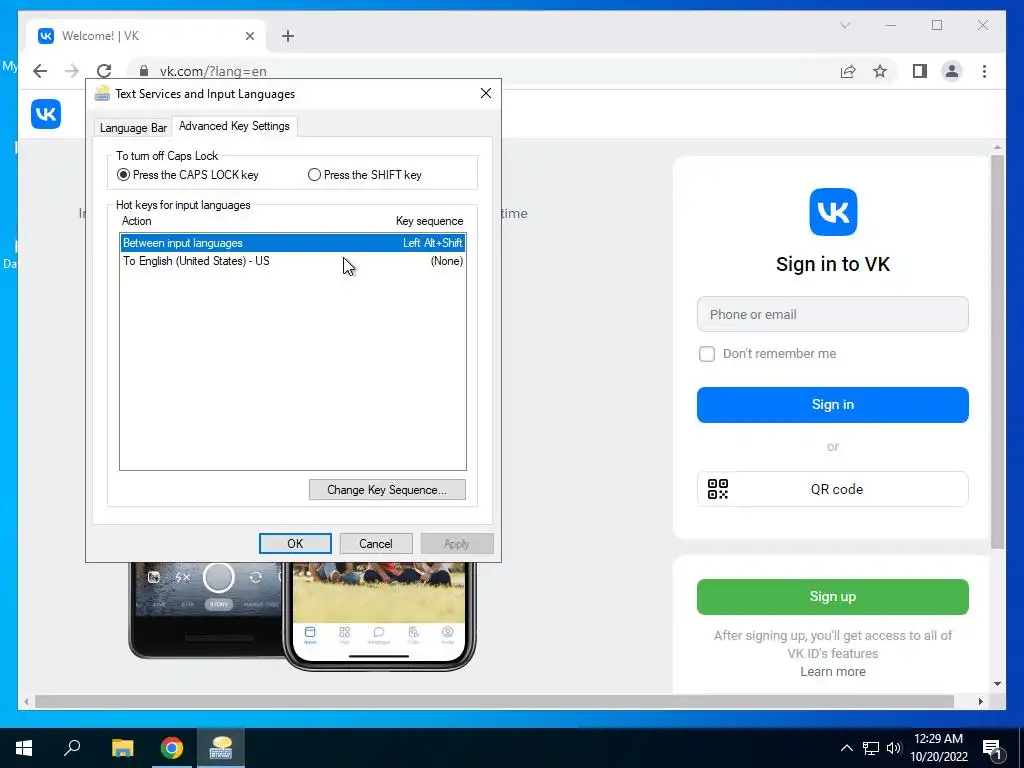
Task: Select Press the CAPS LOCK key option
Action: pyautogui.click(x=187, y=175)
